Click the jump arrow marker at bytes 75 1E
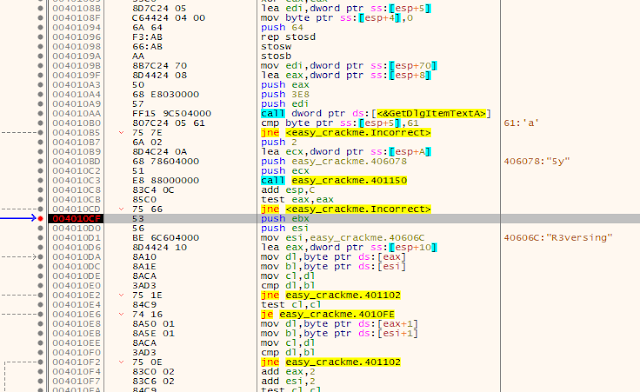This screenshot has height=392, width=640. pos(121,295)
